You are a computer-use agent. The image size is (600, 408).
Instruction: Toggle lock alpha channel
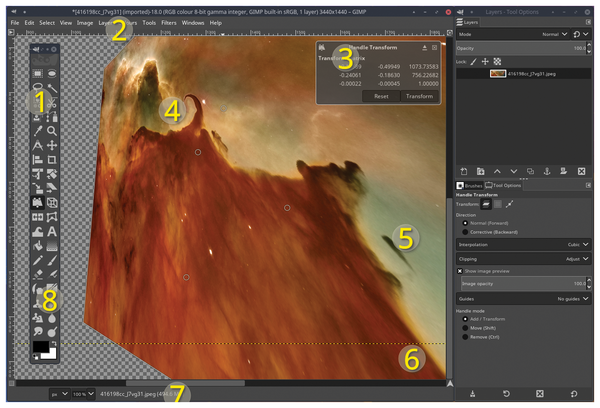click(497, 61)
